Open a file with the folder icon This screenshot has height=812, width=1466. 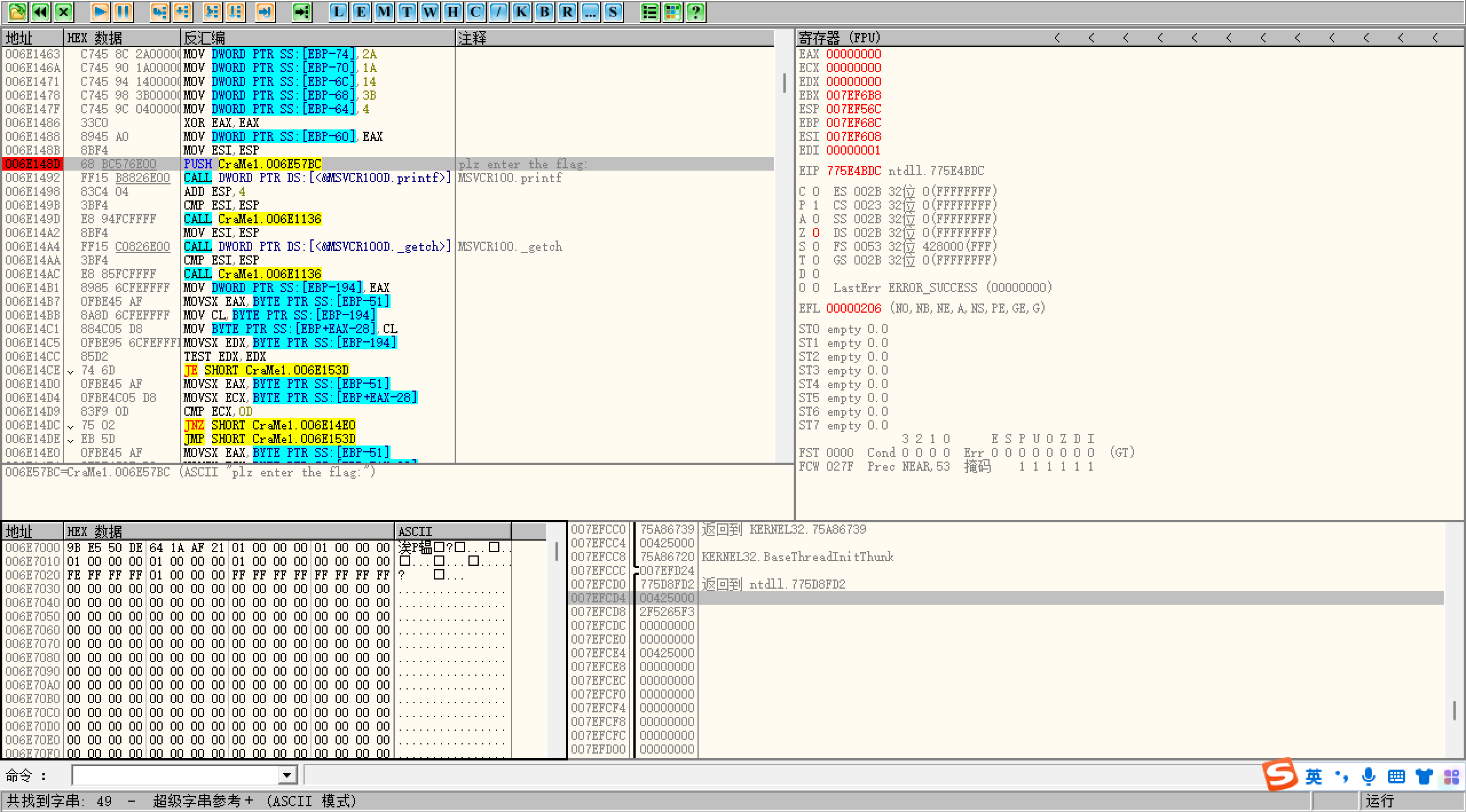coord(18,11)
